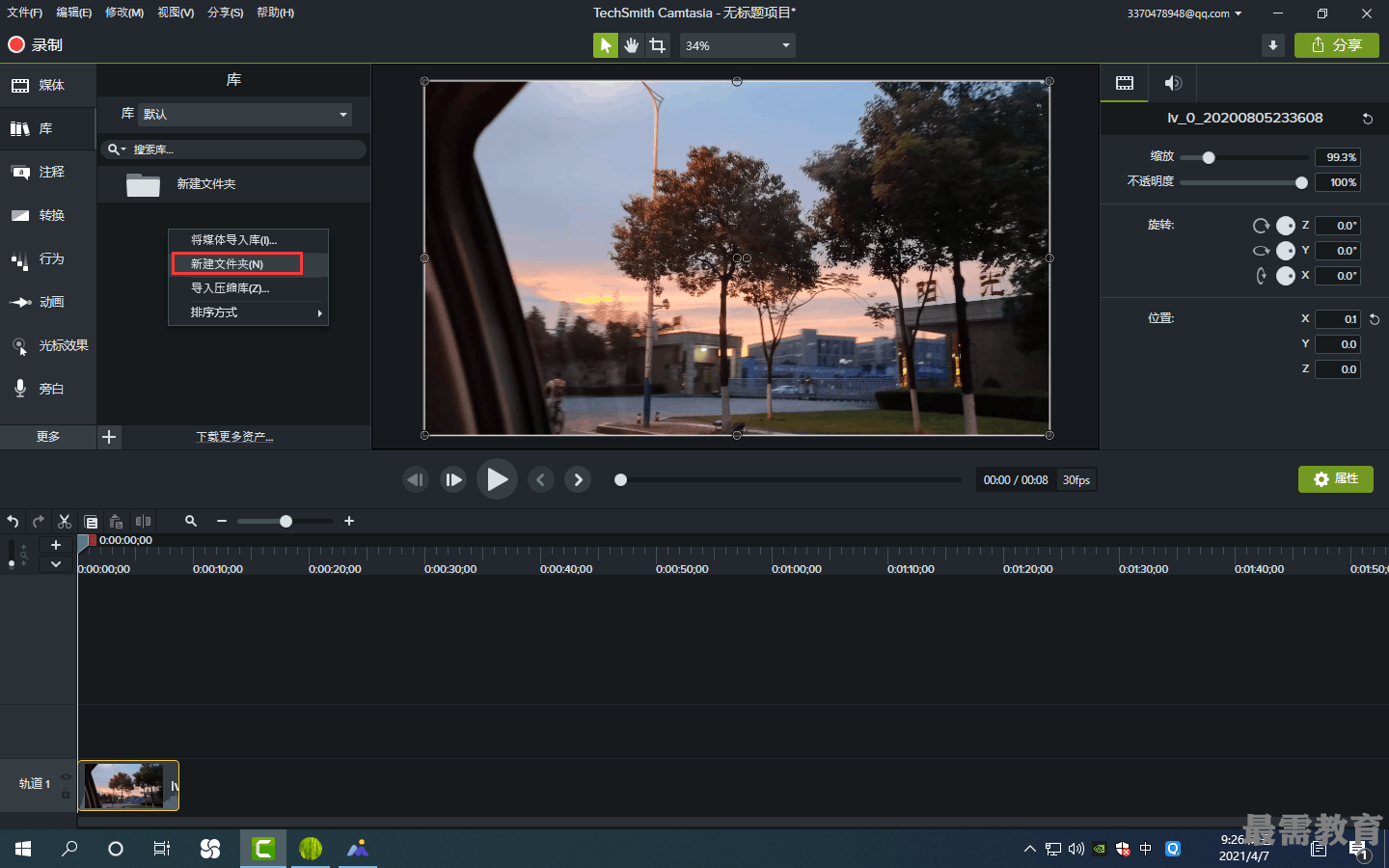Split clip at playhead

point(143,522)
